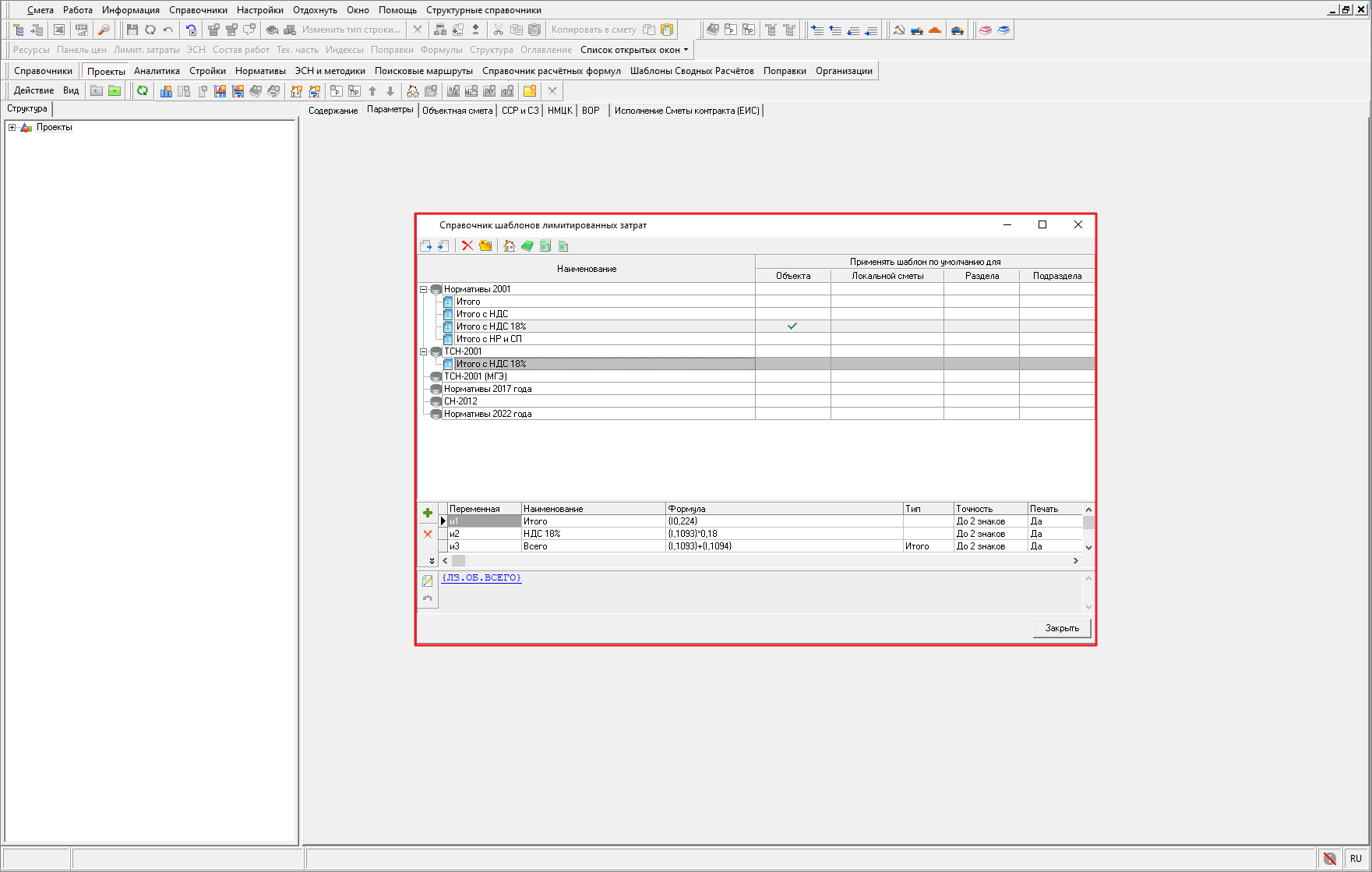The image size is (1372, 872).
Task: Click the yellow folder icon in projects toolbar
Action: [x=530, y=90]
